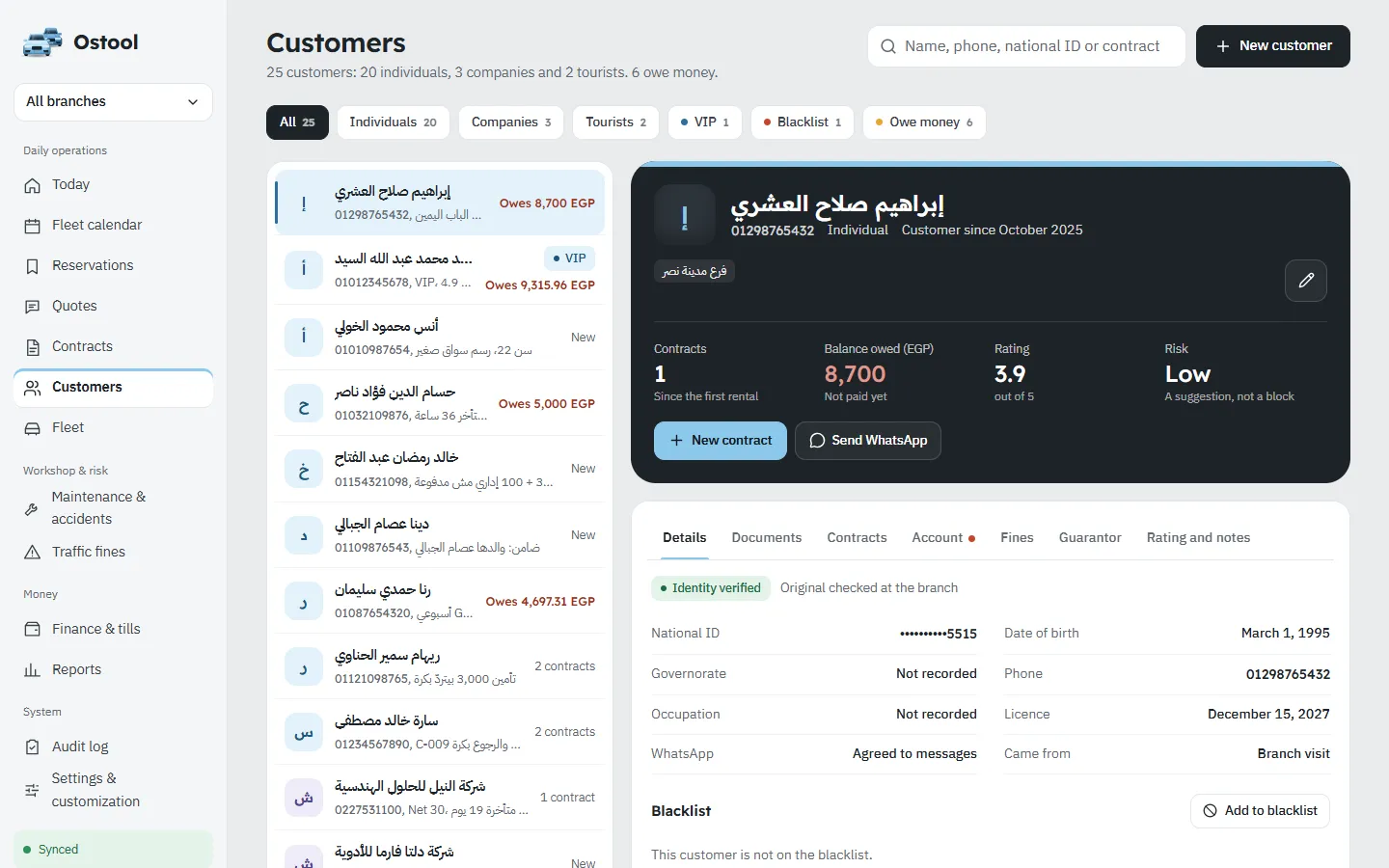Click the Reports bar chart icon
1389x868 pixels.
pos(33,669)
